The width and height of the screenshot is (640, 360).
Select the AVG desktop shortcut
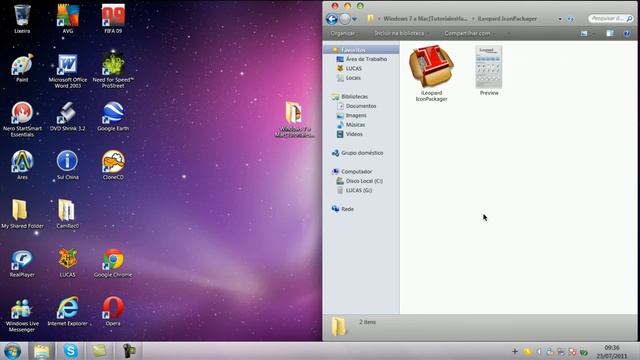coord(67,19)
